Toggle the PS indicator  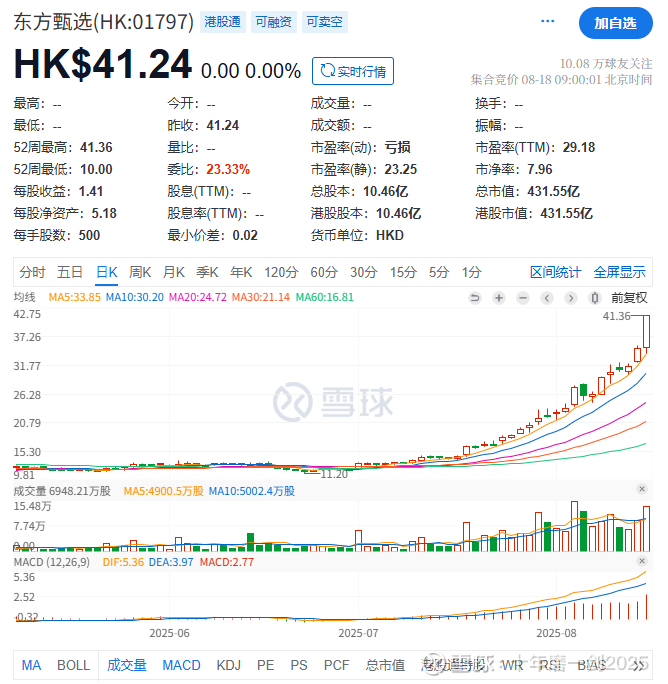click(299, 665)
